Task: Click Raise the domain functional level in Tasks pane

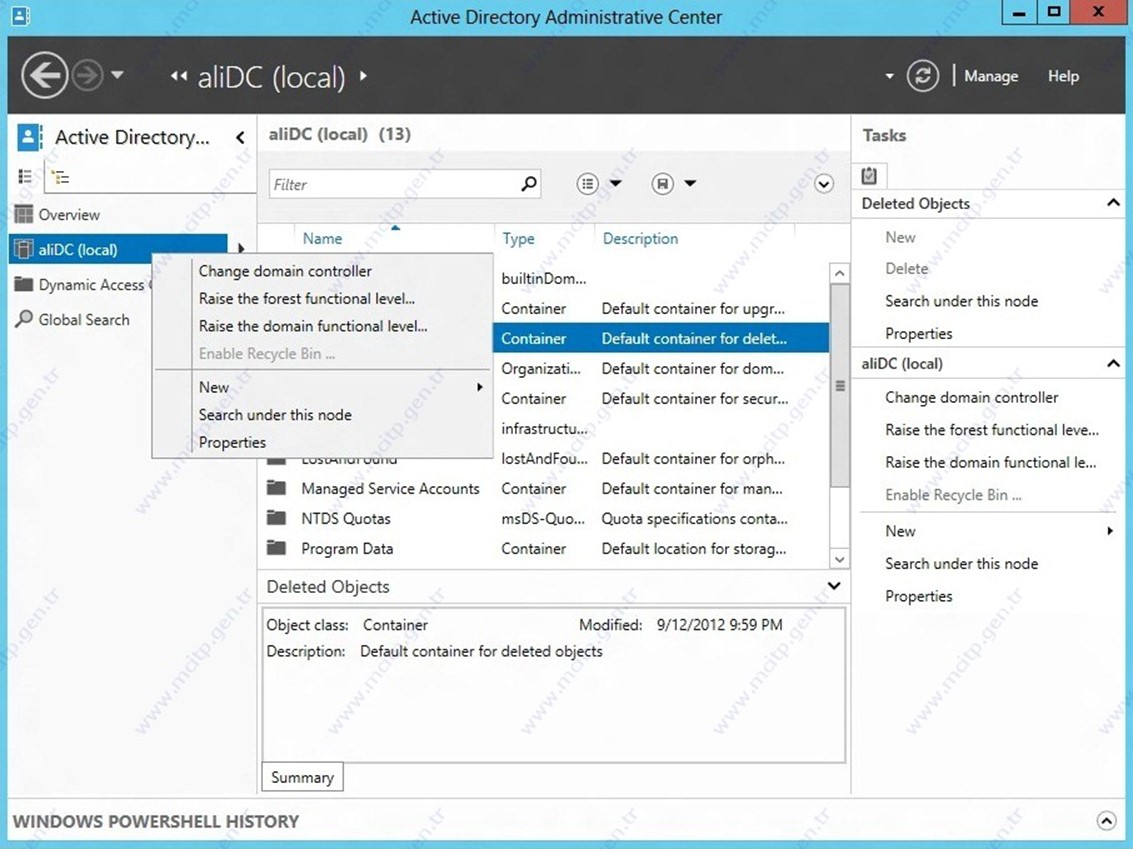Action: (x=990, y=462)
